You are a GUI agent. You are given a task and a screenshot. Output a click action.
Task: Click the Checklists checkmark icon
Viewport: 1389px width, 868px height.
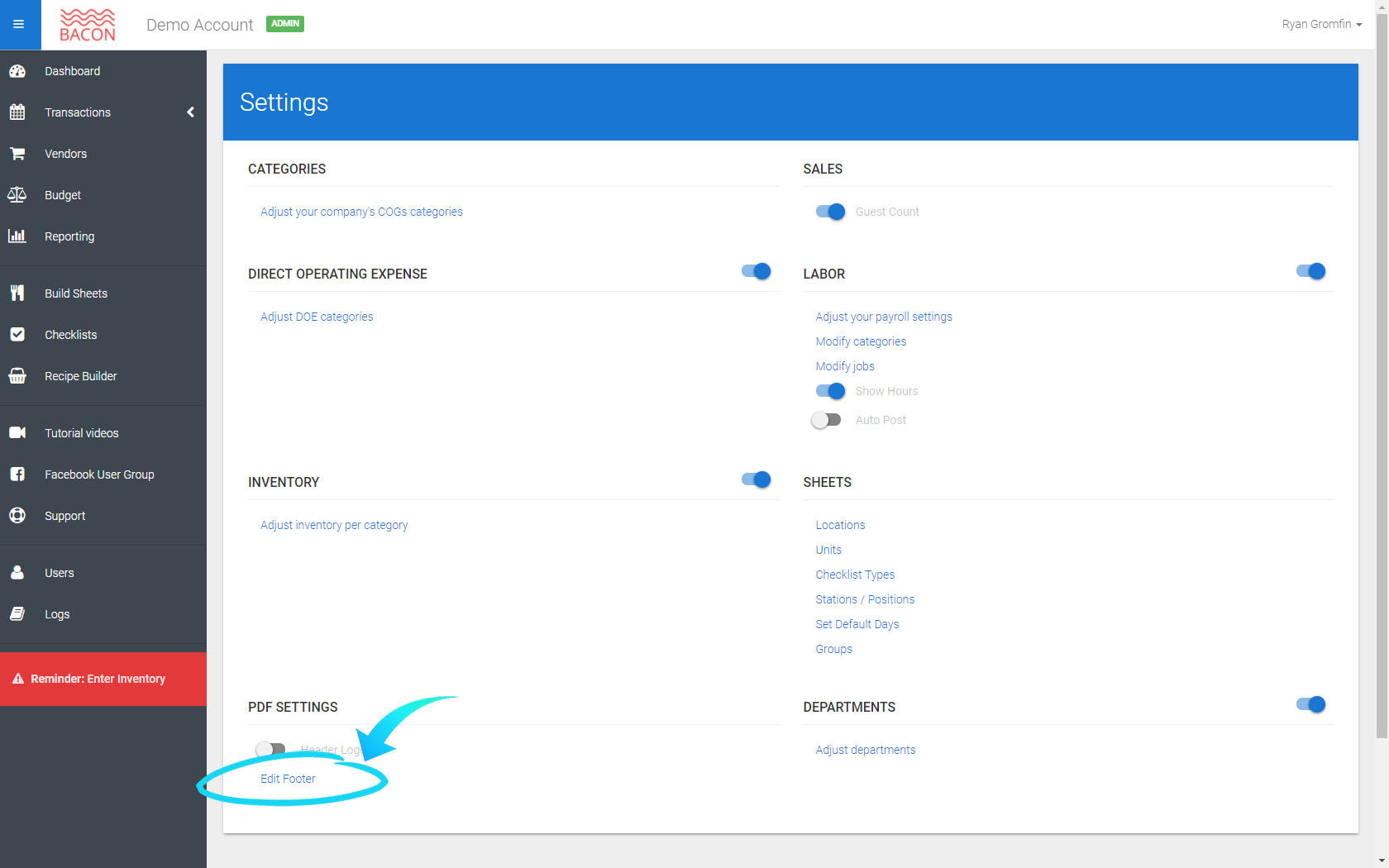point(17,335)
